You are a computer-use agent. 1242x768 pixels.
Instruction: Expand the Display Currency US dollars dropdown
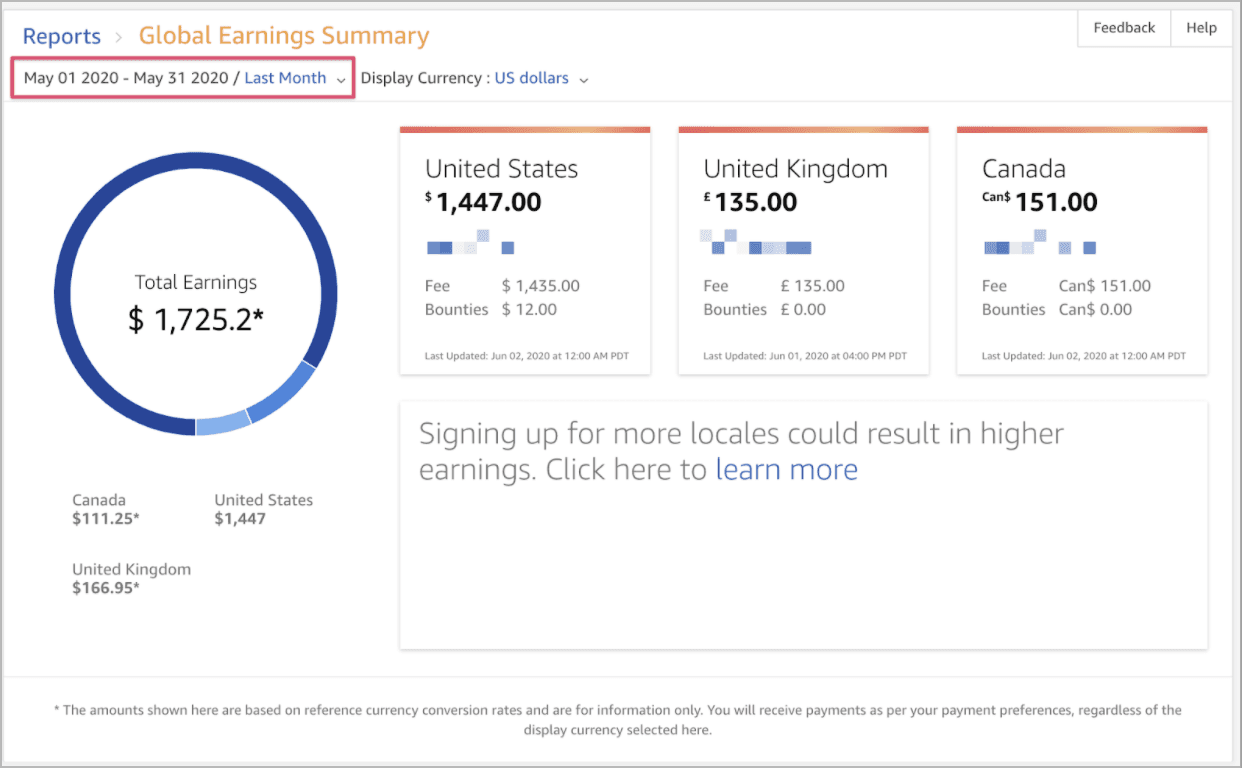point(584,79)
